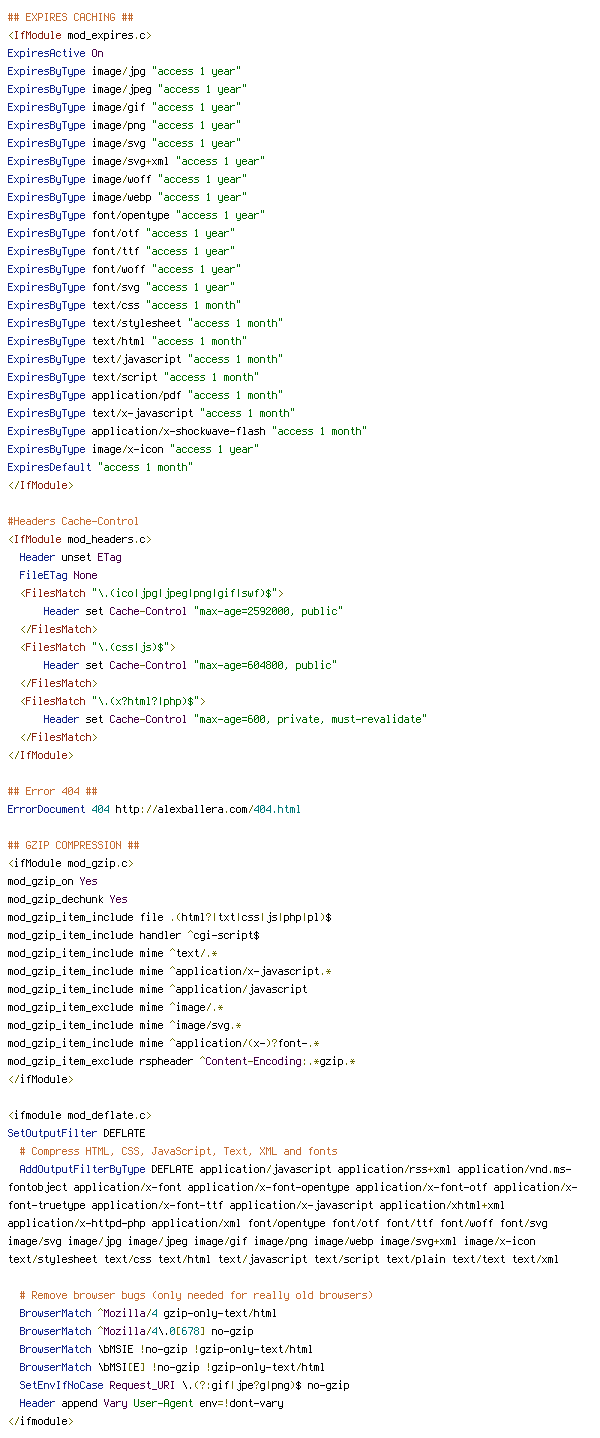Click the 'ExpiresByType image/webp' line

[125, 197]
